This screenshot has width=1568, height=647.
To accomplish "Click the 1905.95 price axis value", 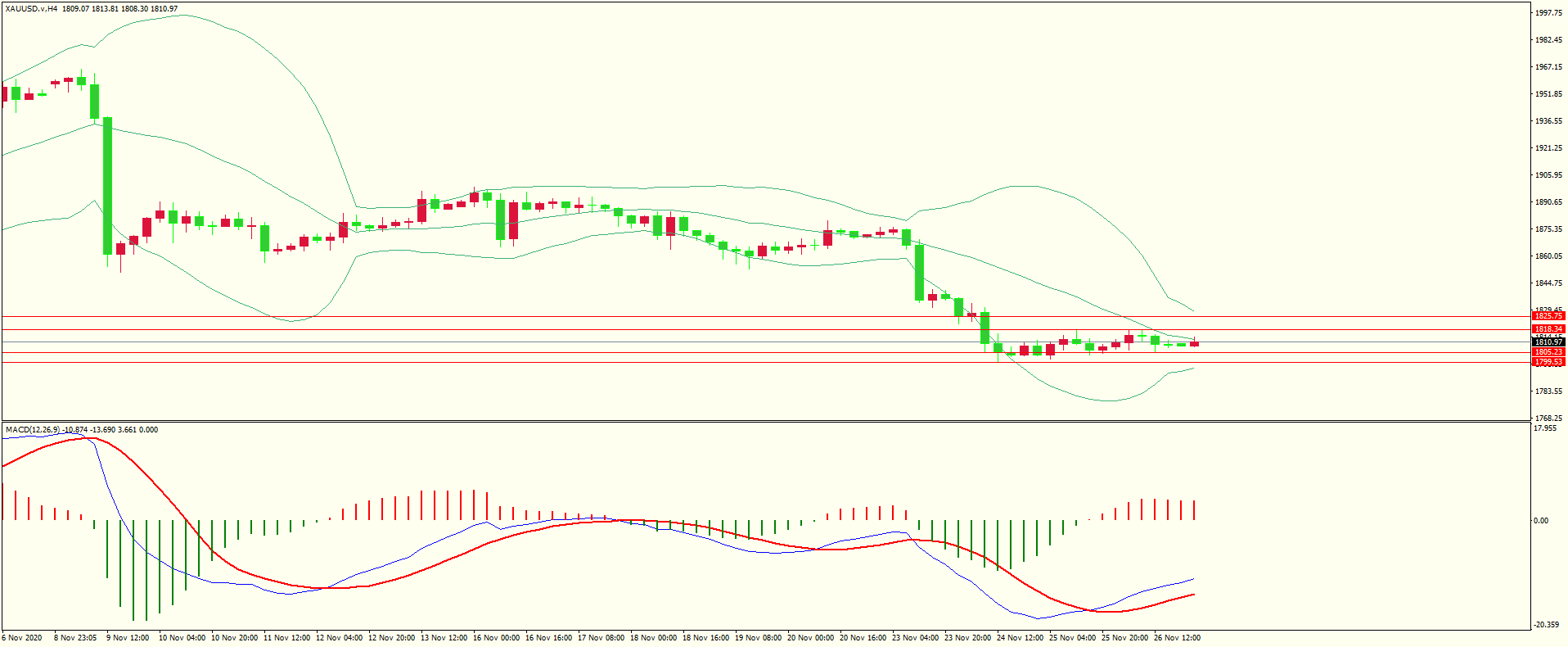I will [x=1549, y=175].
